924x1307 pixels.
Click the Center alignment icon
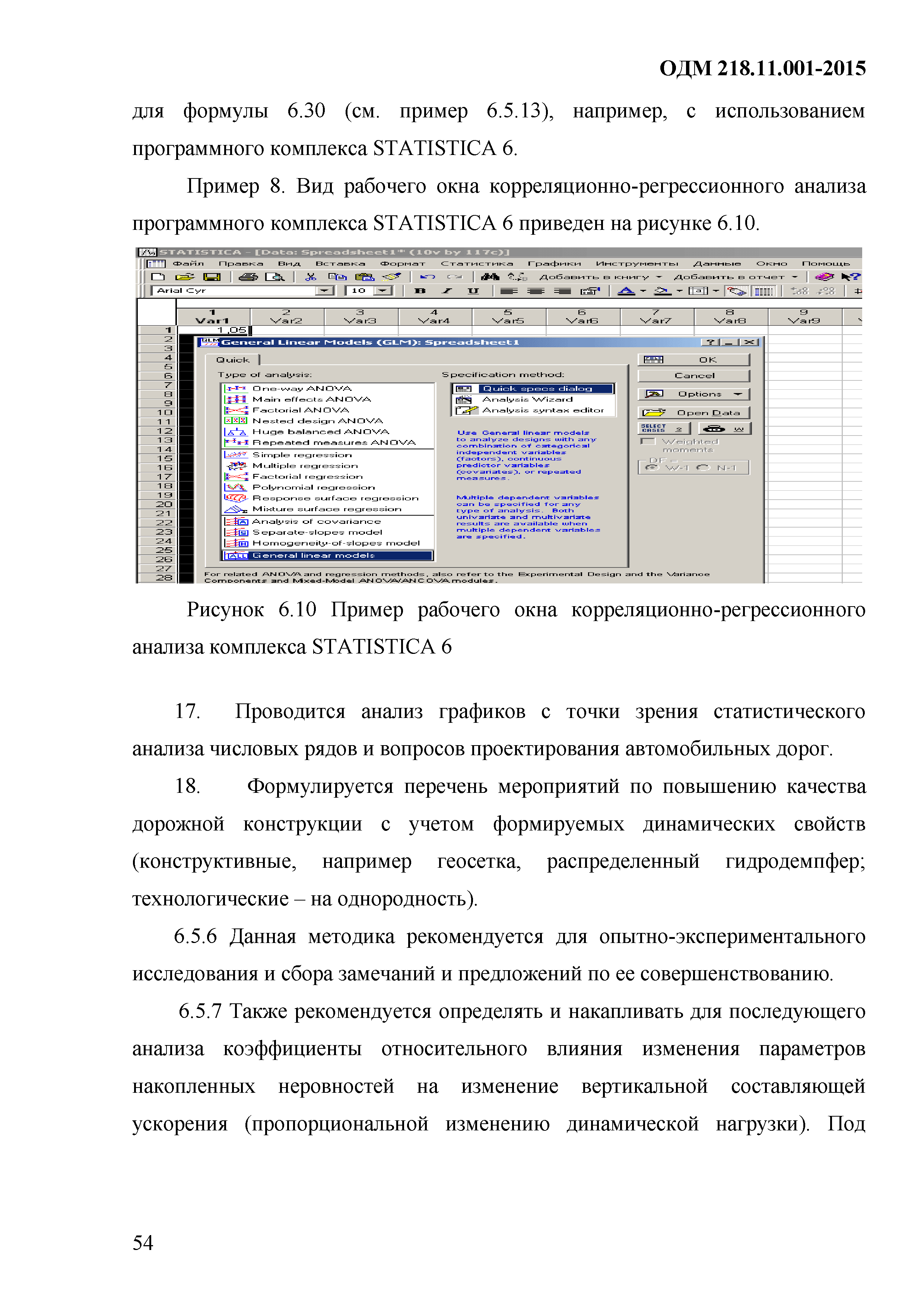click(x=536, y=291)
